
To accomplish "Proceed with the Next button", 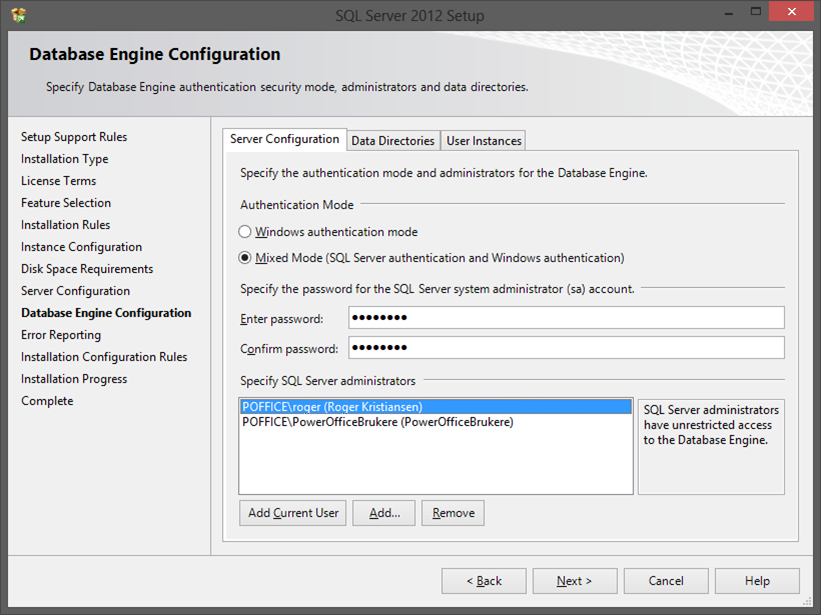I will 575,581.
